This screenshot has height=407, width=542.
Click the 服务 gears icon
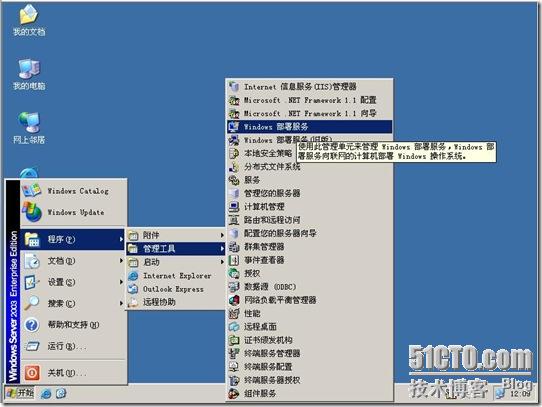(x=234, y=180)
